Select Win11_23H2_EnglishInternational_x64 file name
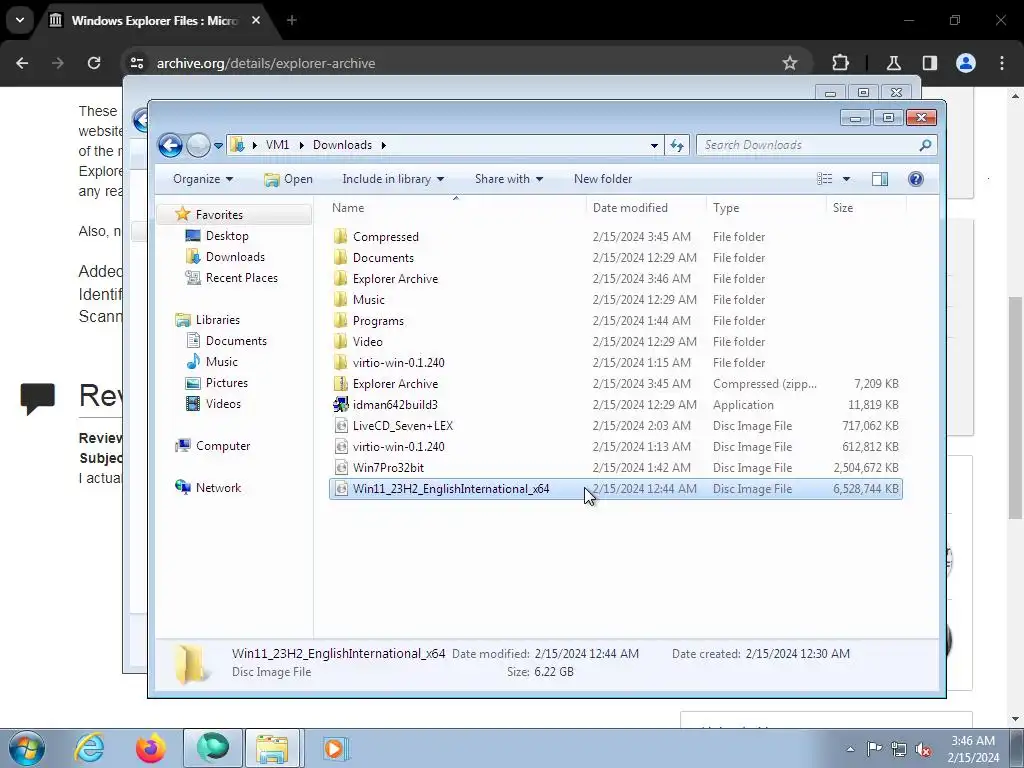The width and height of the screenshot is (1024, 768). pyautogui.click(x=451, y=488)
